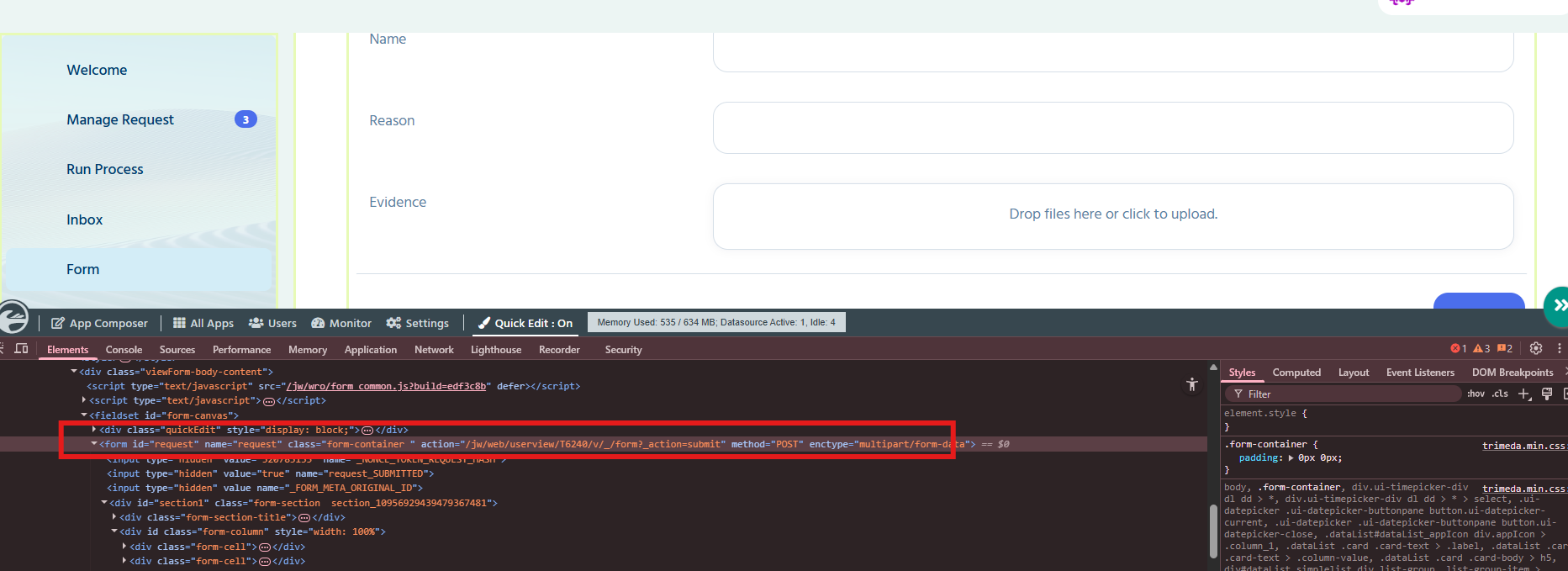Open the form_common.js script link
Screen dimensions: 1568x571
tap(386, 386)
